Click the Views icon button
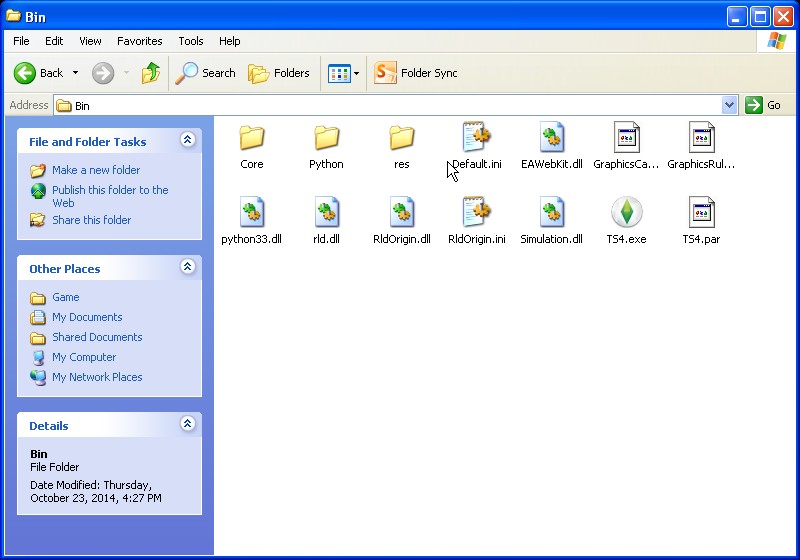This screenshot has width=800, height=560. pos(339,73)
